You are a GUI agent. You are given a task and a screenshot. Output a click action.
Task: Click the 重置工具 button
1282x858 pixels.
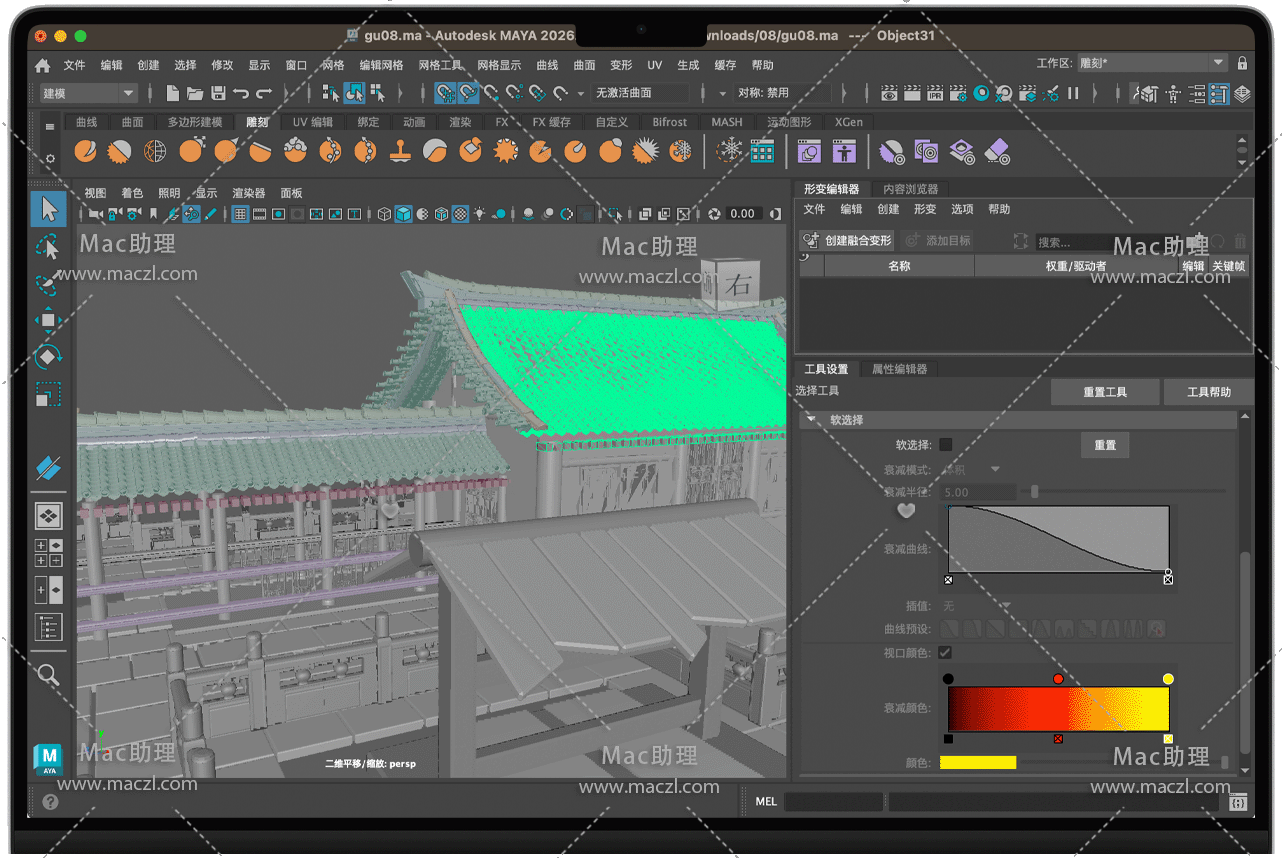pos(1105,392)
